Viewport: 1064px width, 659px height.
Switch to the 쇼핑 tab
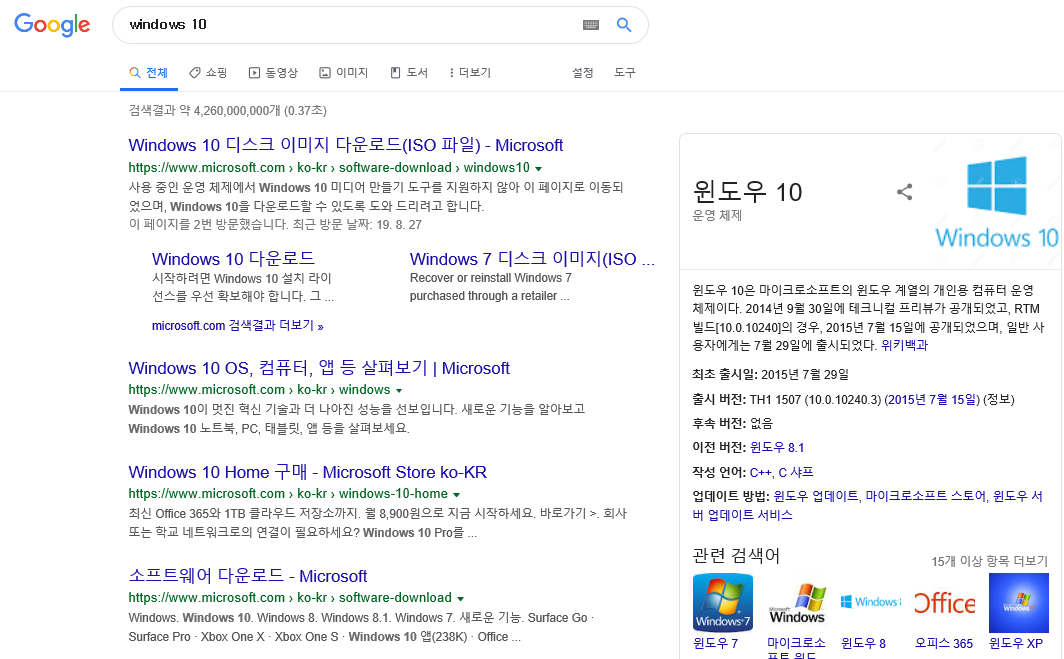(208, 73)
